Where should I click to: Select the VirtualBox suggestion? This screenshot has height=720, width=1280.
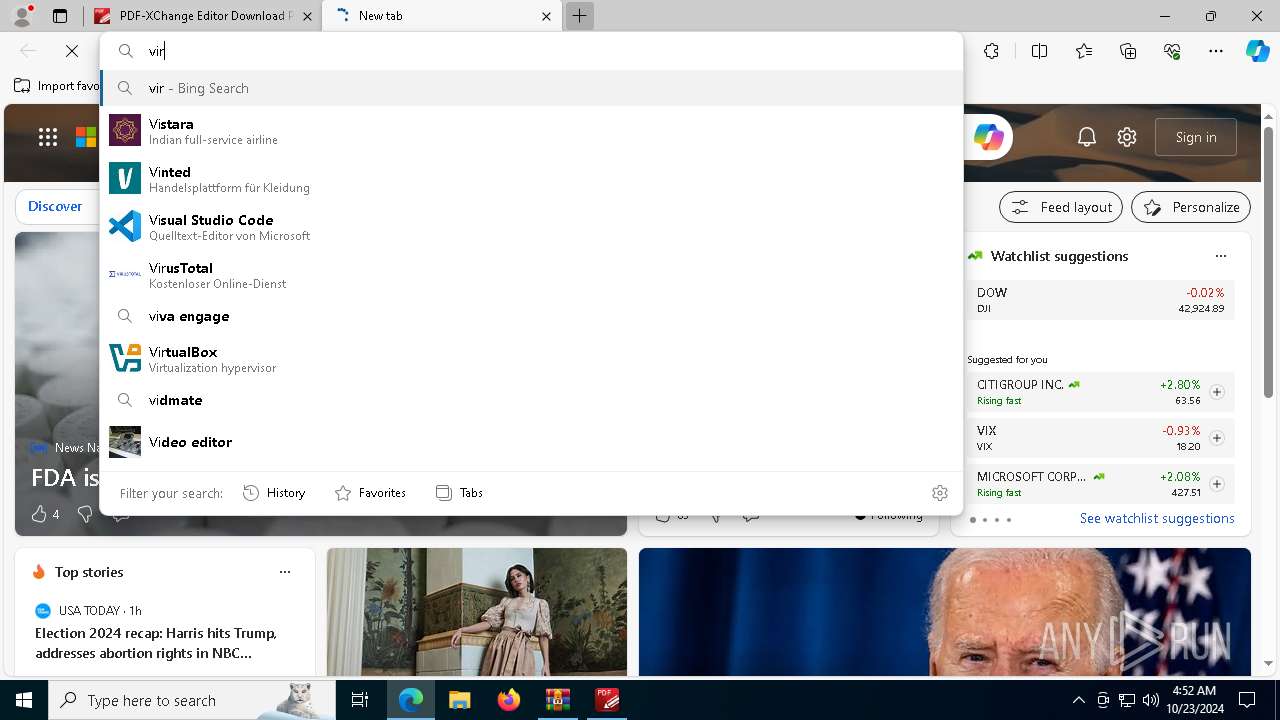[x=531, y=359]
